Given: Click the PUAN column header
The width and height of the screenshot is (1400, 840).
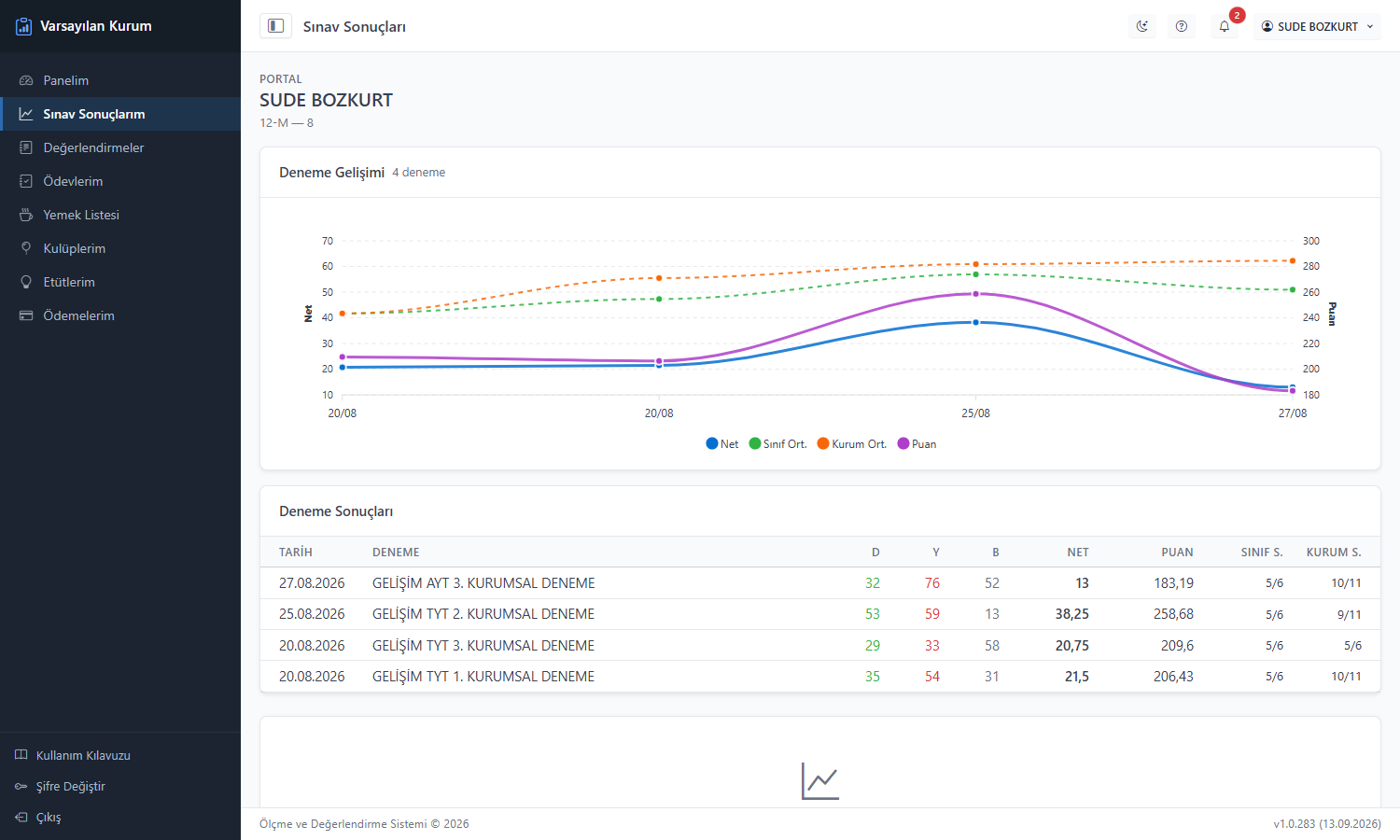Looking at the screenshot, I should (1177, 553).
